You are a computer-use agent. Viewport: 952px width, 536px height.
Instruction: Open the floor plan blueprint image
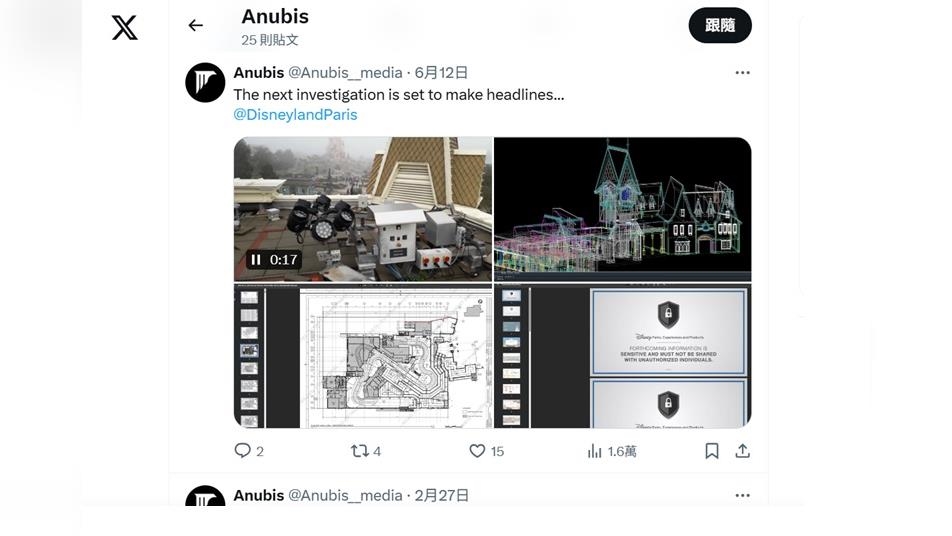[x=362, y=356]
